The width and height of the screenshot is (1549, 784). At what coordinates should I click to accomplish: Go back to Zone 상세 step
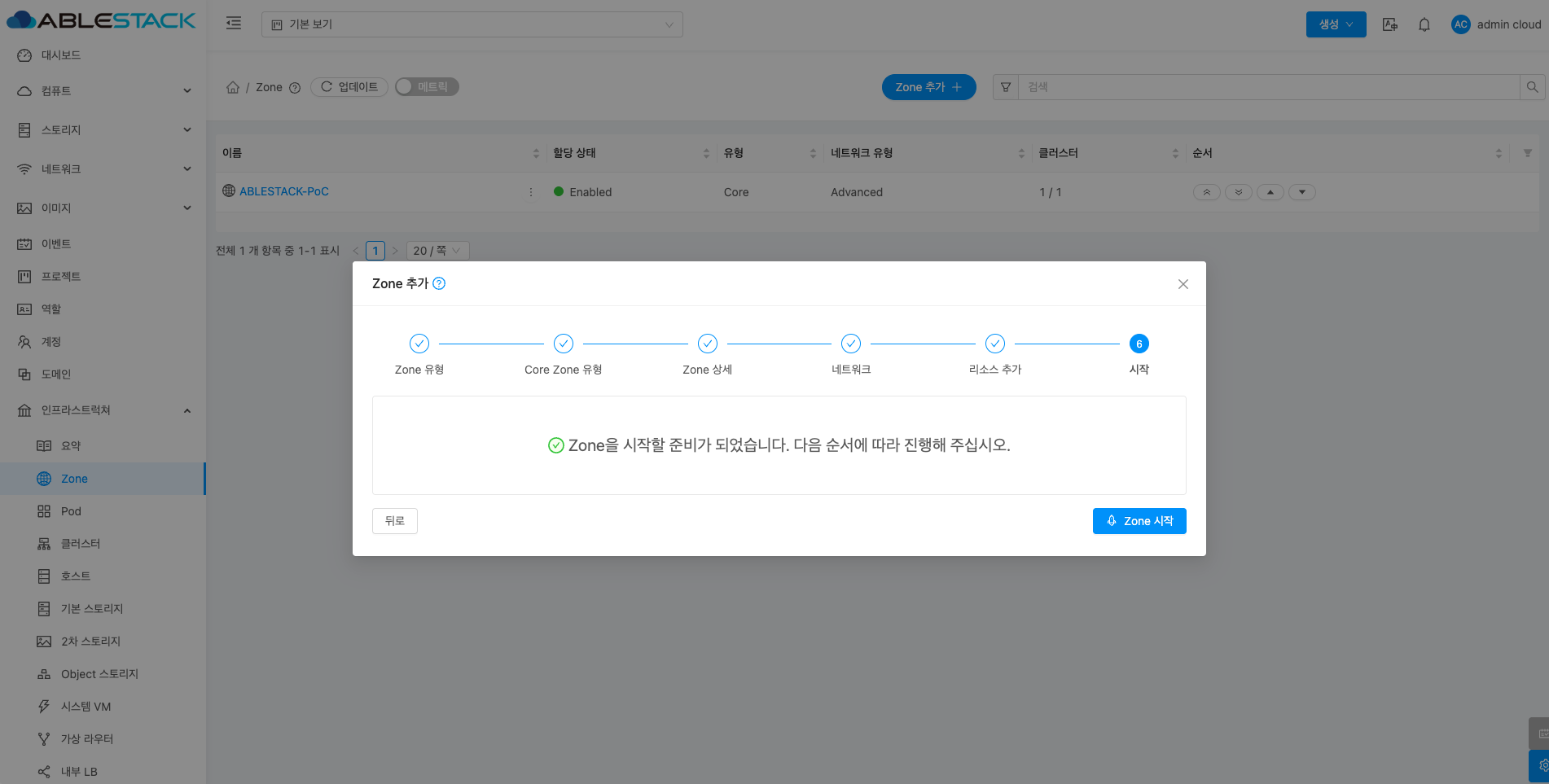[708, 344]
